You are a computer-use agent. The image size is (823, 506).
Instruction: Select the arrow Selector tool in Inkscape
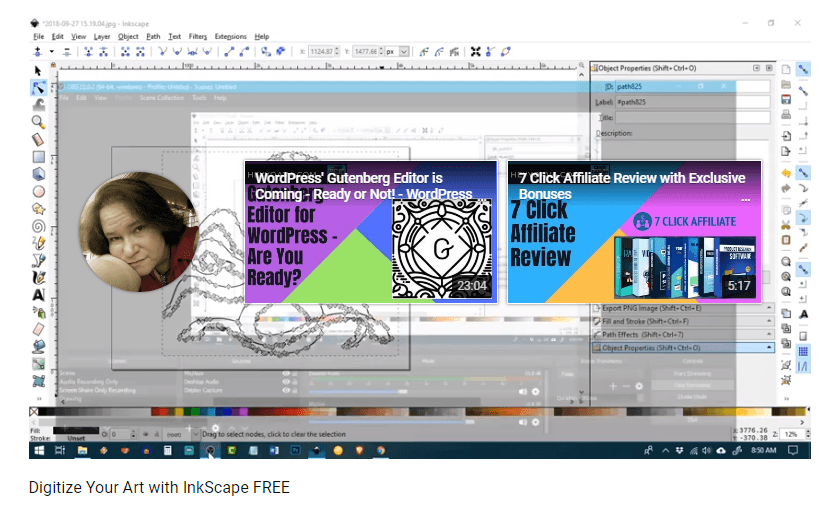(38, 71)
